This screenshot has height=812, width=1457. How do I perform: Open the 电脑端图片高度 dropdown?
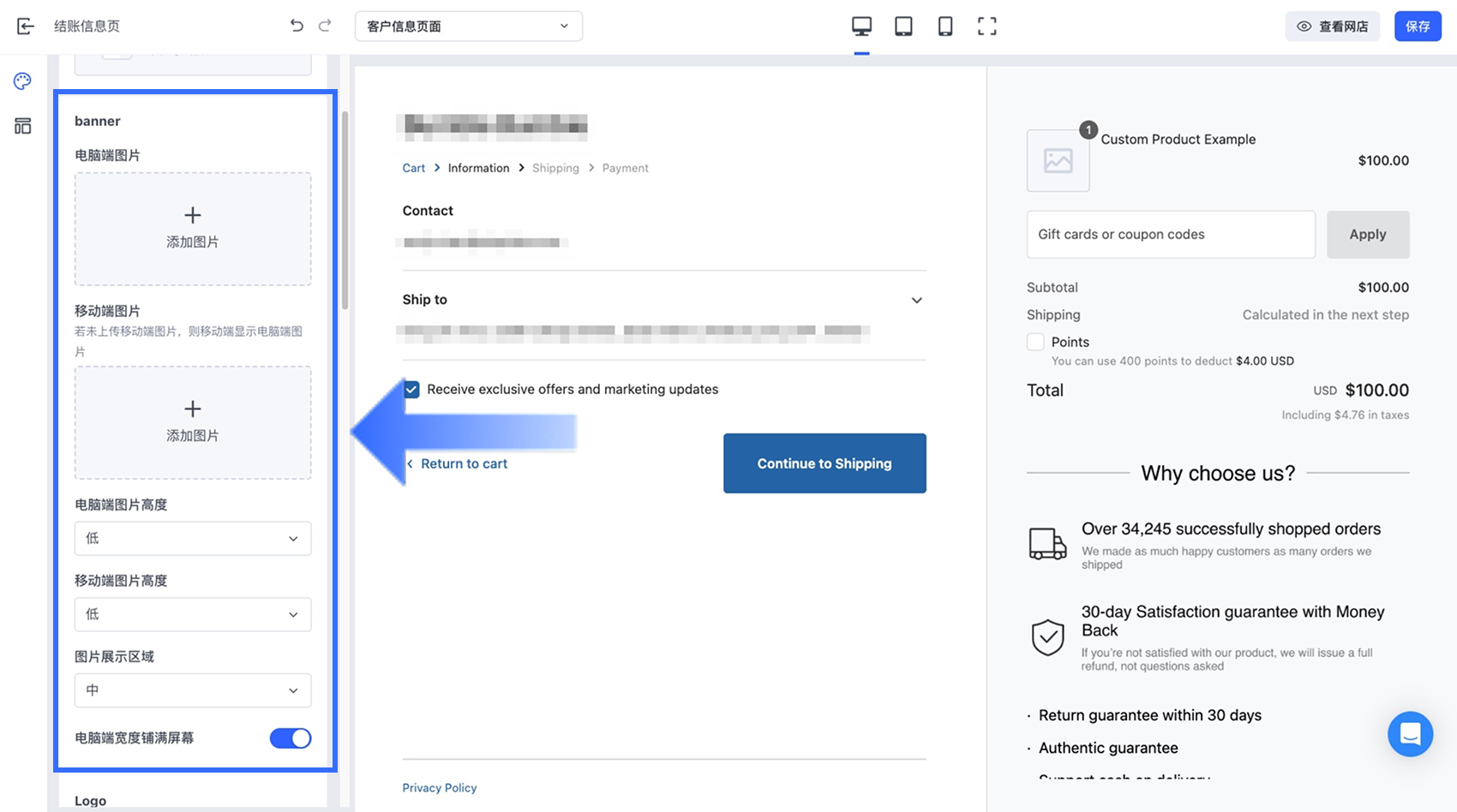(193, 539)
